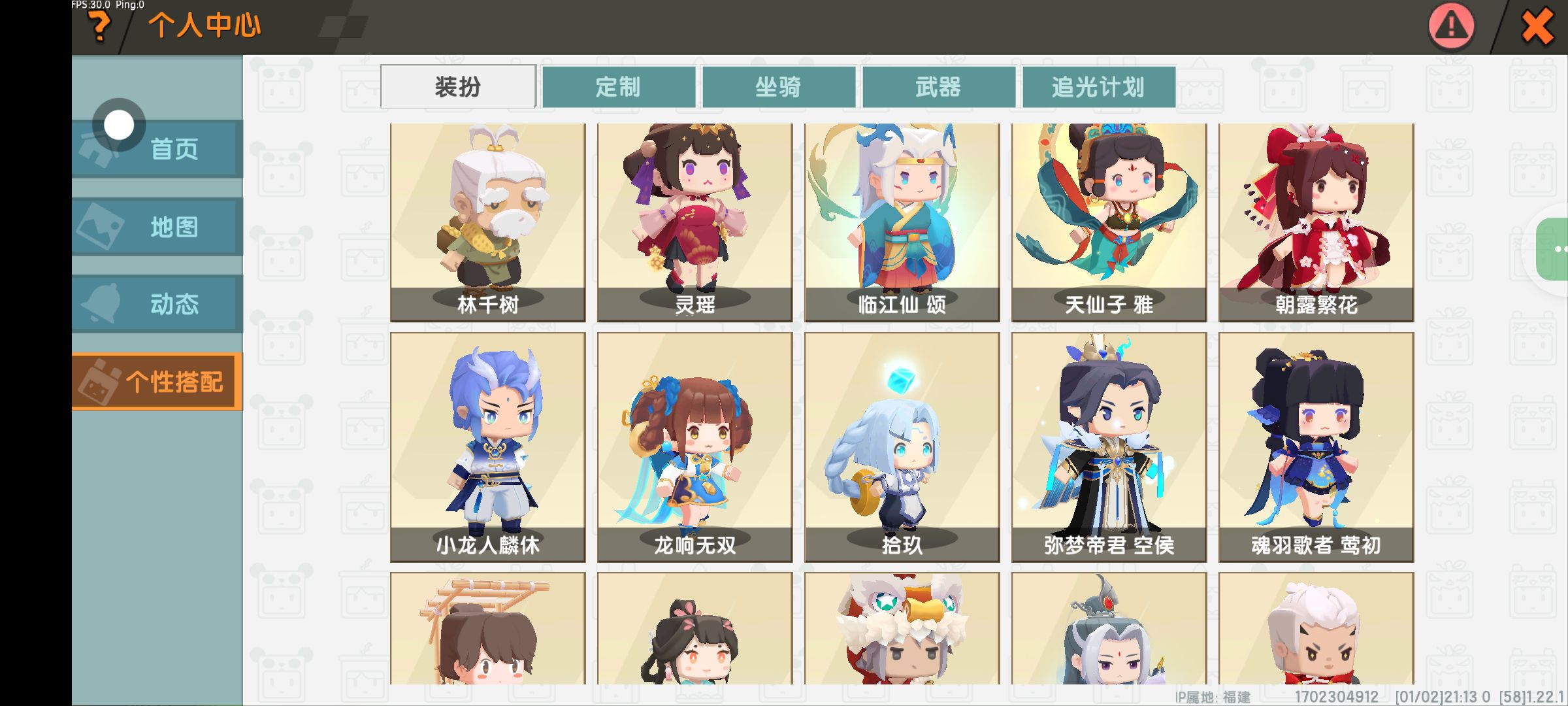
Task: Expand the green chat bubble side tab
Action: pos(1554,249)
